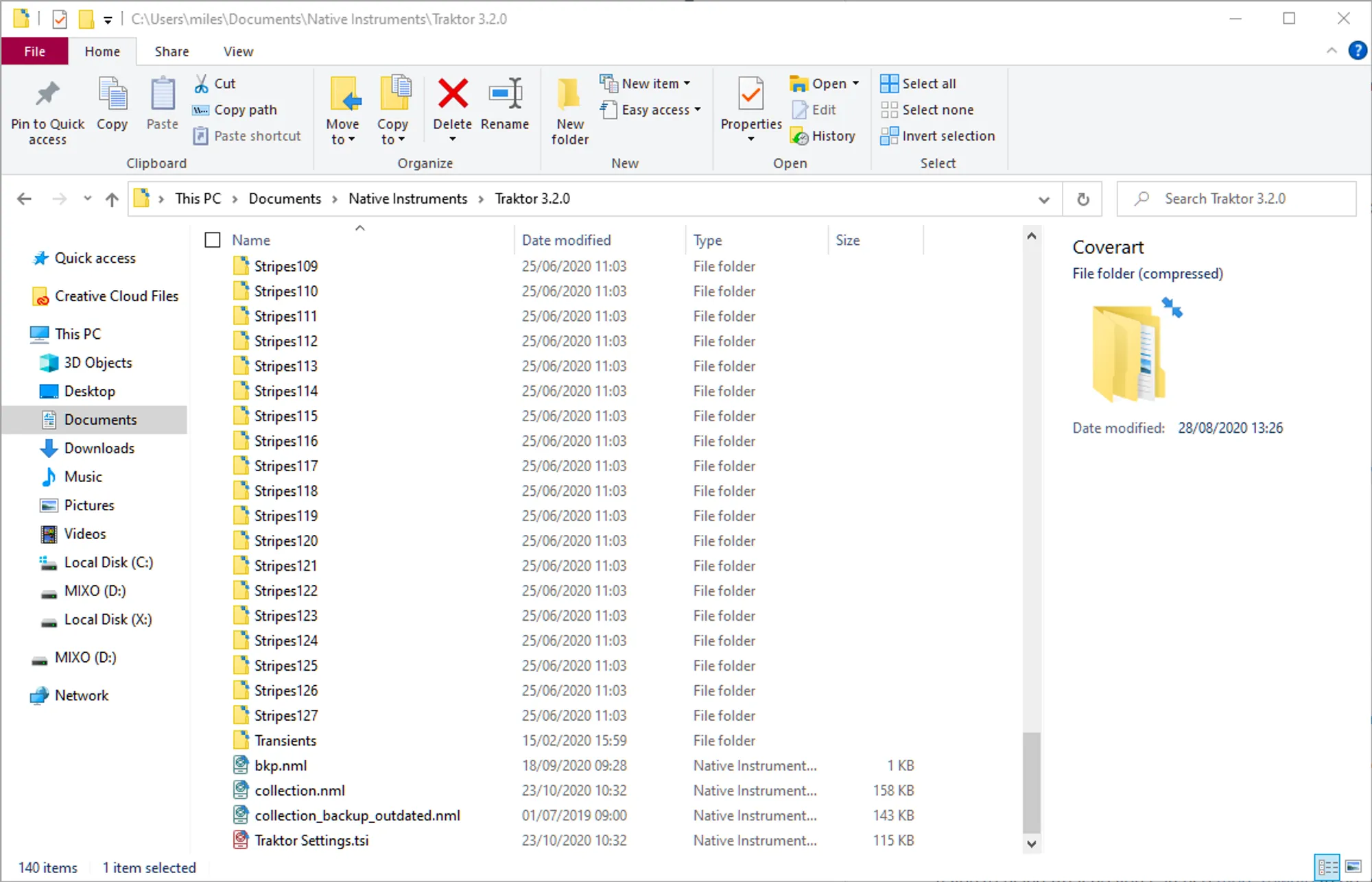The width and height of the screenshot is (1372, 882).
Task: Click the New folder icon
Action: tap(569, 95)
